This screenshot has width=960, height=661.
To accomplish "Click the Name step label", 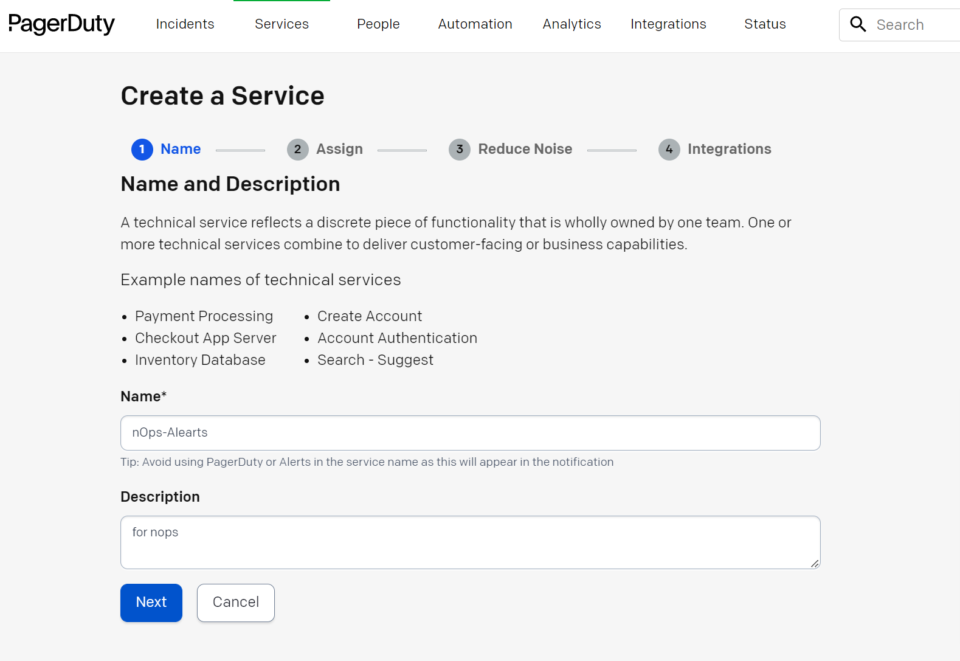I will 181,149.
